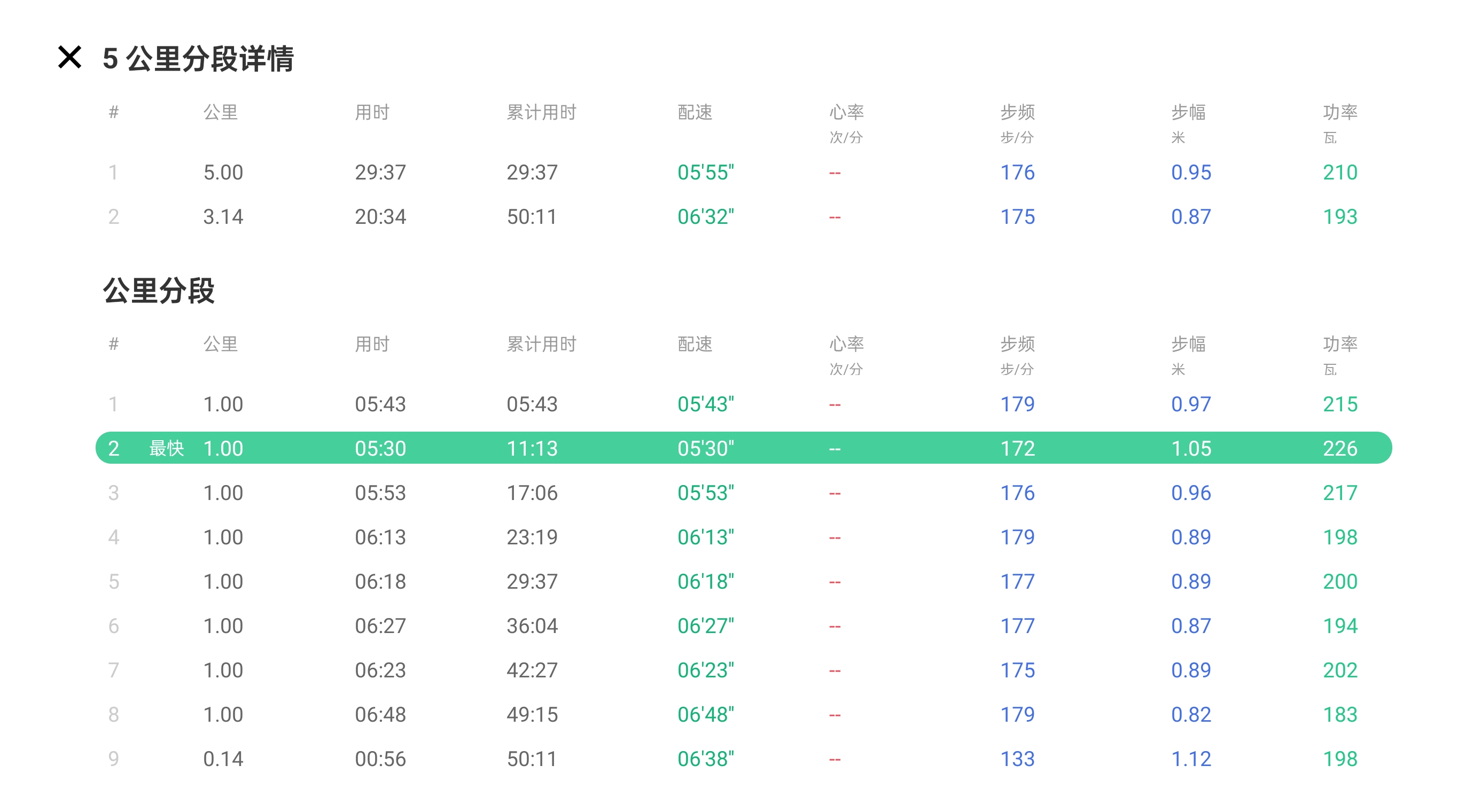Click power value 226 in fastest row
1481x812 pixels.
tap(1339, 448)
